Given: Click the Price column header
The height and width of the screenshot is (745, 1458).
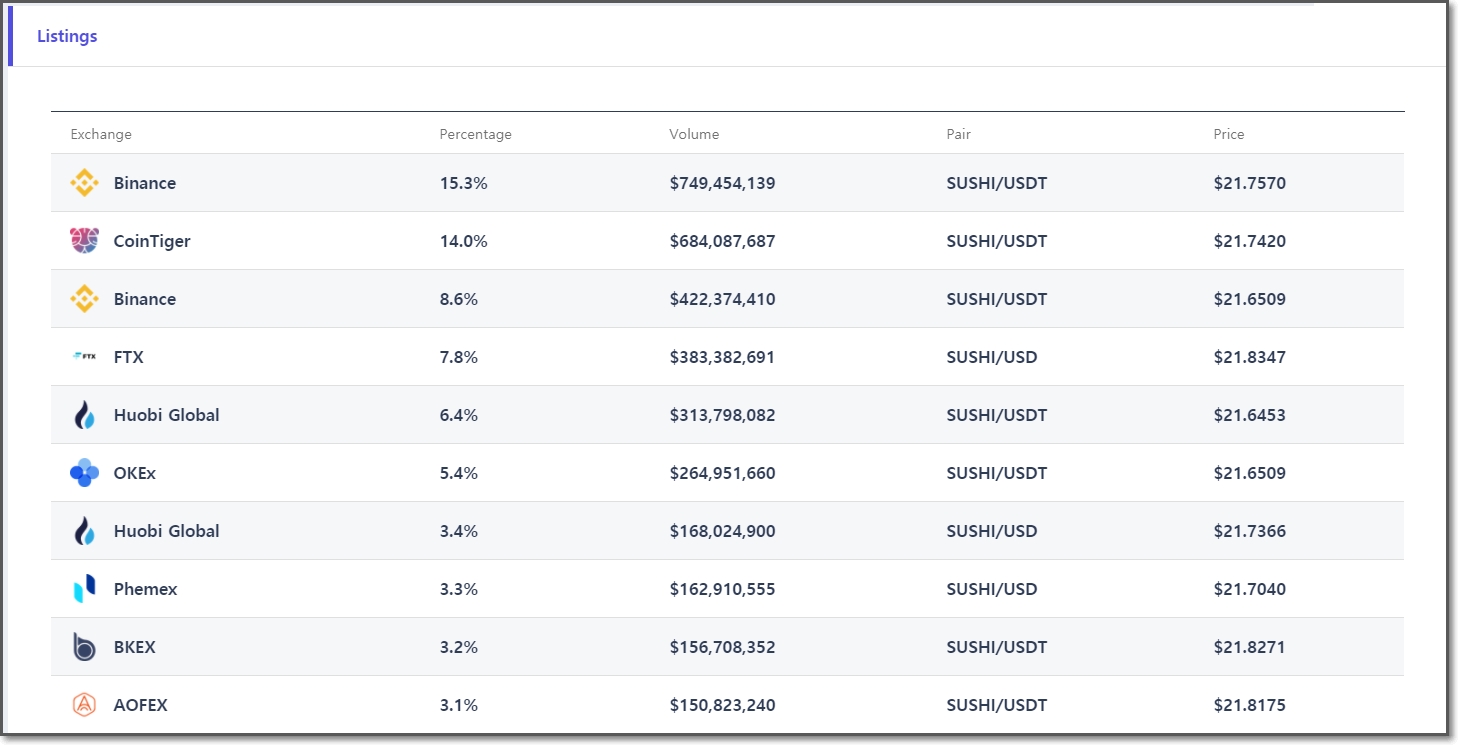Looking at the screenshot, I should click(x=1228, y=134).
